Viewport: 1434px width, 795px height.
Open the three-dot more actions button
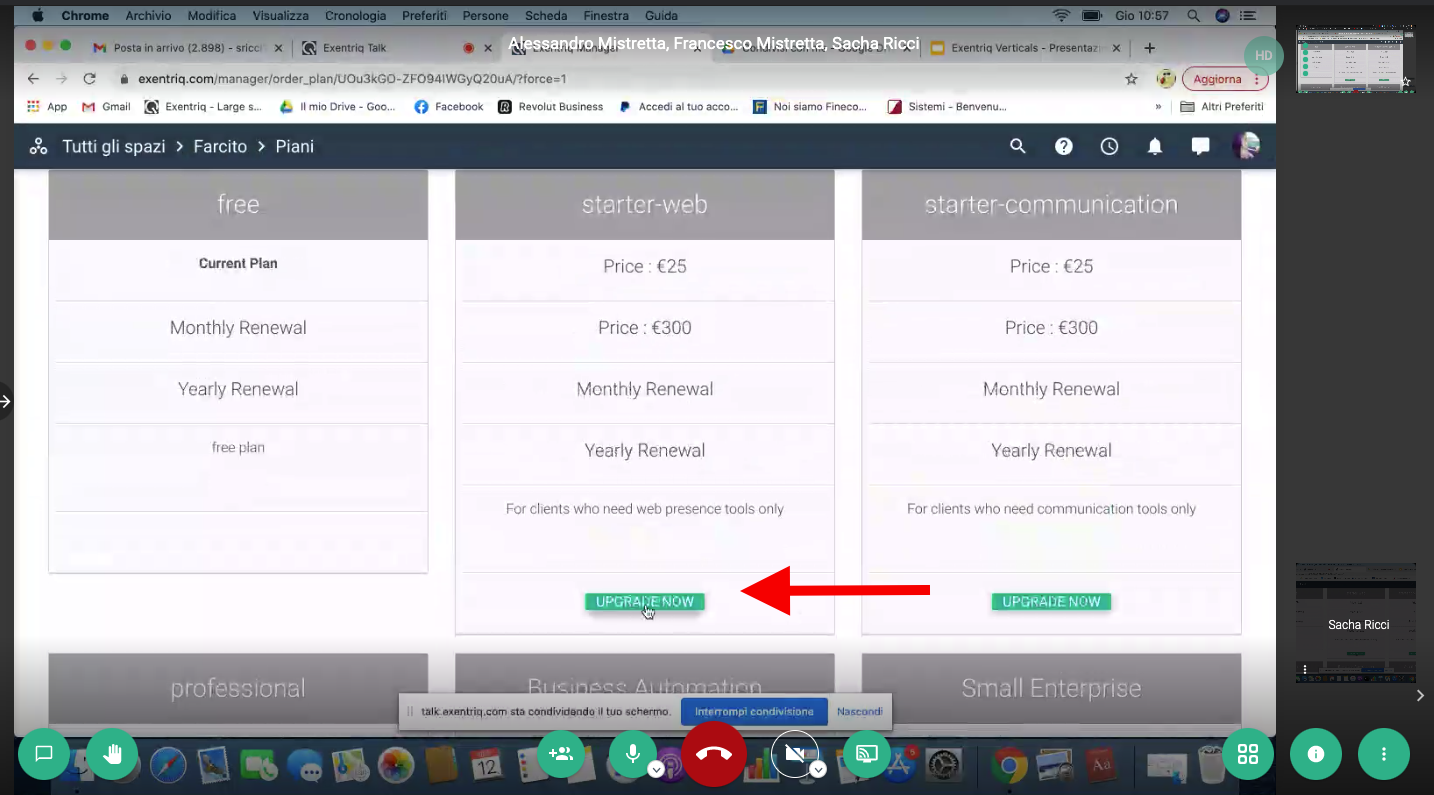click(x=1384, y=754)
